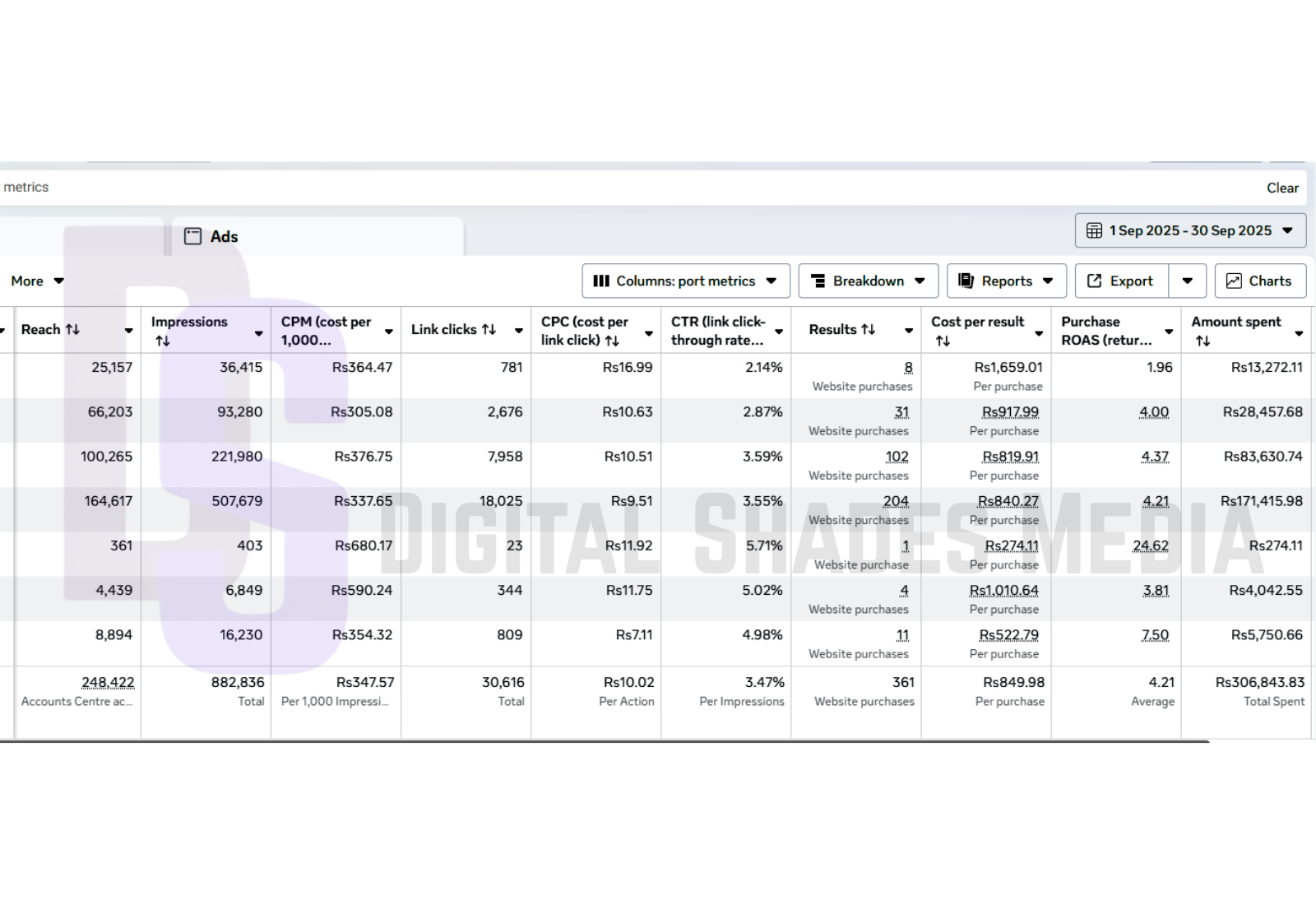Open the Charts view button
Viewport: 1316px width, 905px height.
click(1259, 281)
